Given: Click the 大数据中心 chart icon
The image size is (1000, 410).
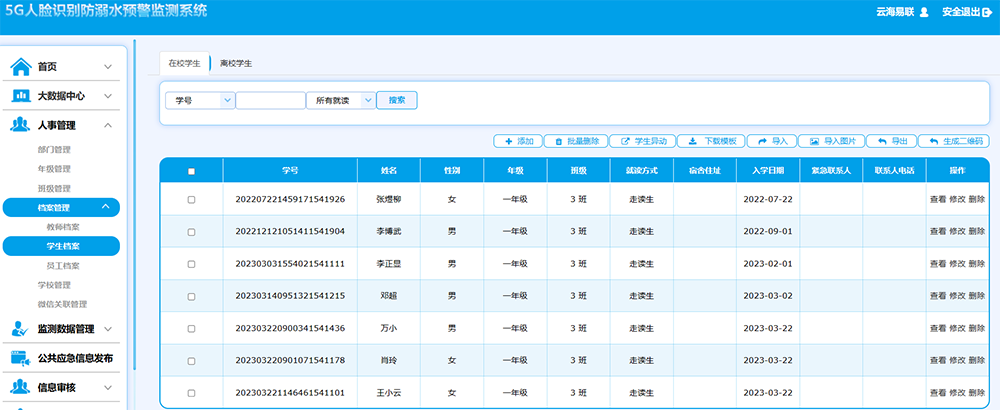Looking at the screenshot, I should coord(20,96).
